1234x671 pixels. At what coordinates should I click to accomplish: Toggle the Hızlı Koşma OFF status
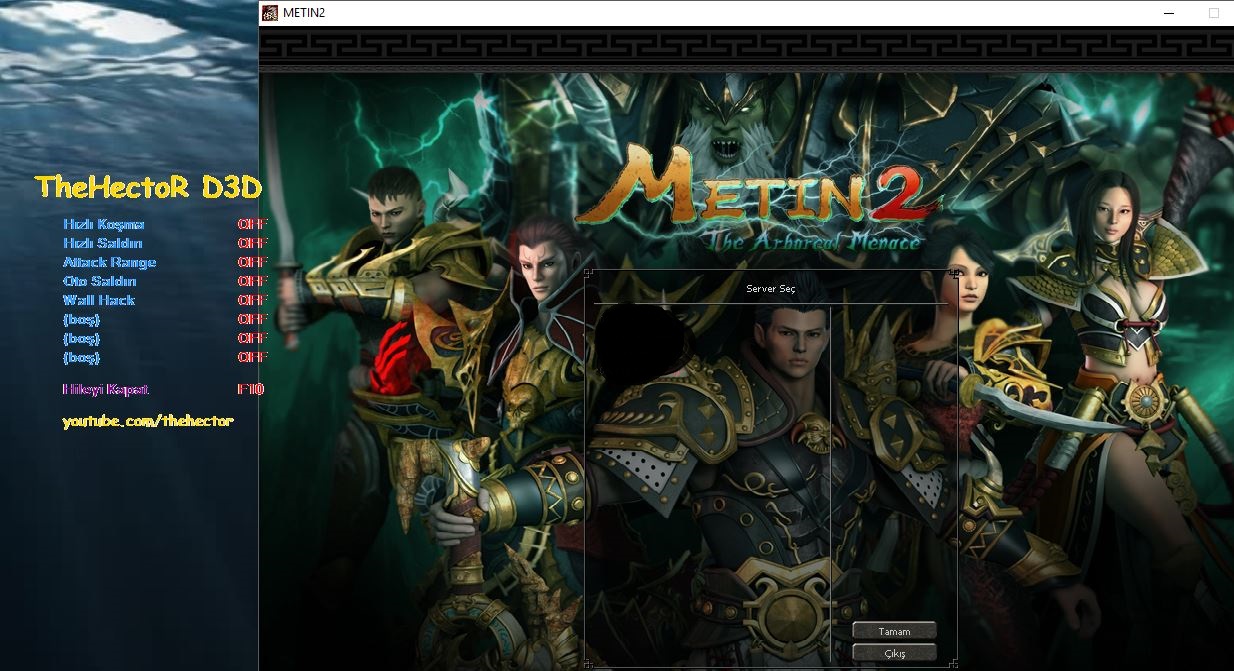pos(253,224)
